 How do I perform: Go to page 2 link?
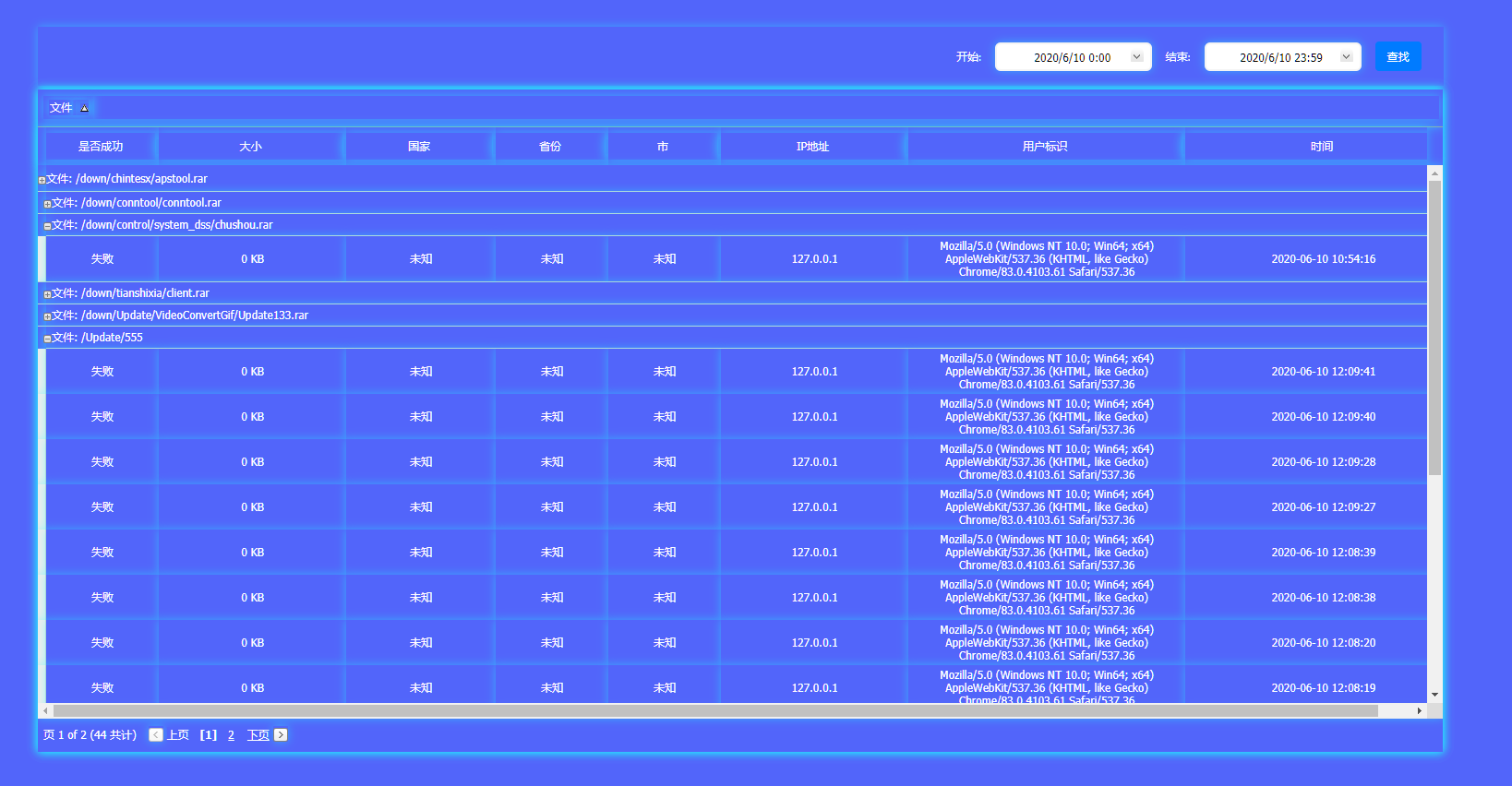[231, 735]
